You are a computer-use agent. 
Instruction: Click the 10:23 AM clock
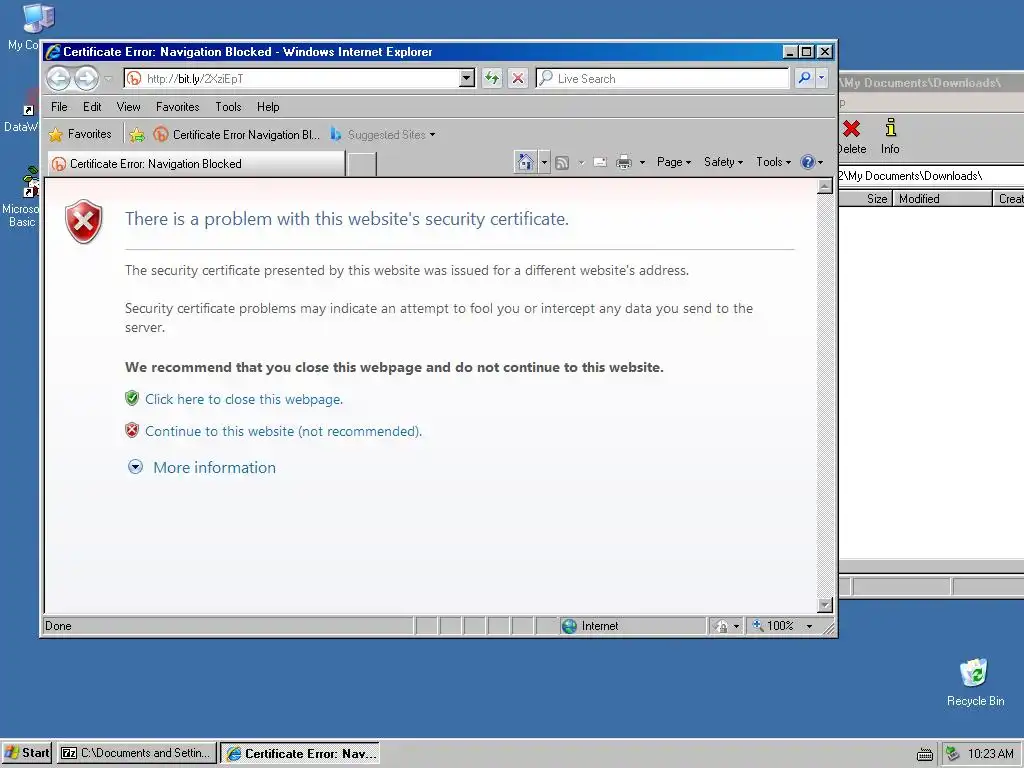(991, 754)
